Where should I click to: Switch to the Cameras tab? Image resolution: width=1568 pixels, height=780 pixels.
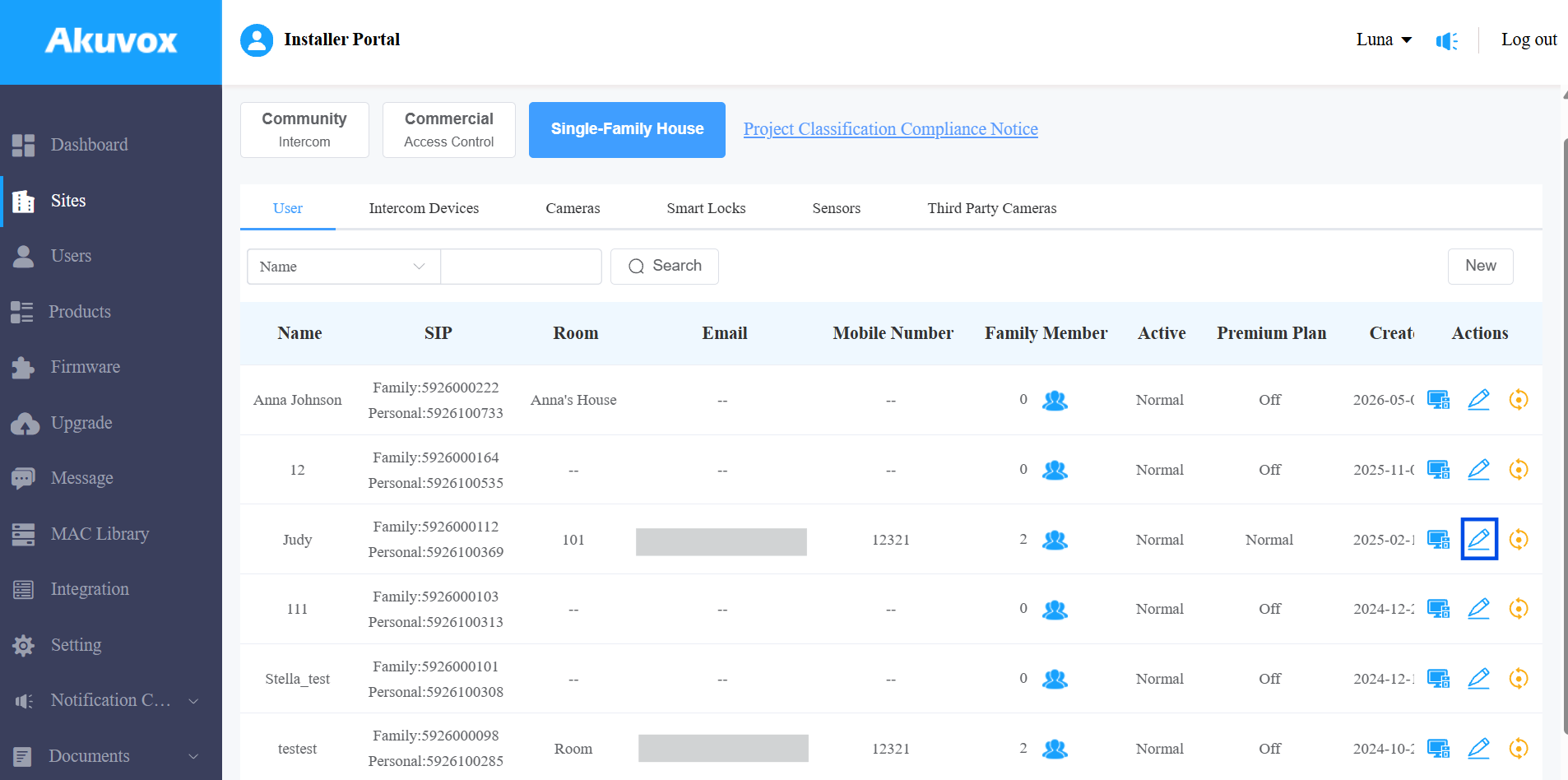click(x=573, y=208)
